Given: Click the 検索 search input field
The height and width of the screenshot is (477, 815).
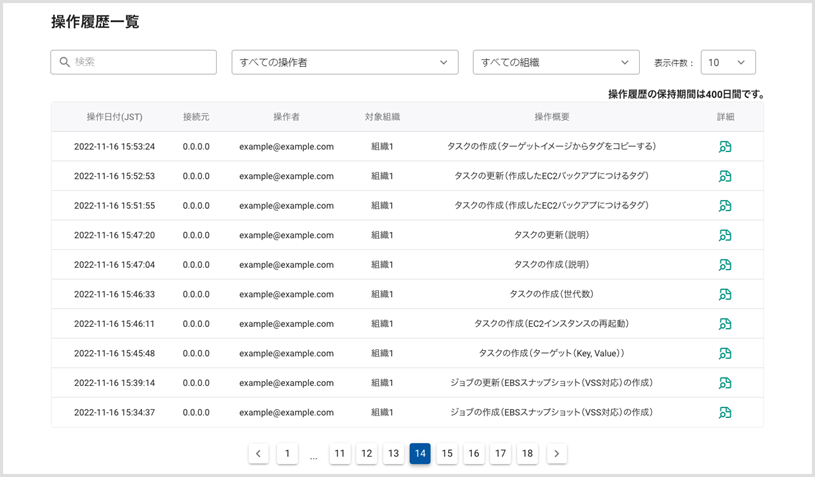Looking at the screenshot, I should point(142,62).
